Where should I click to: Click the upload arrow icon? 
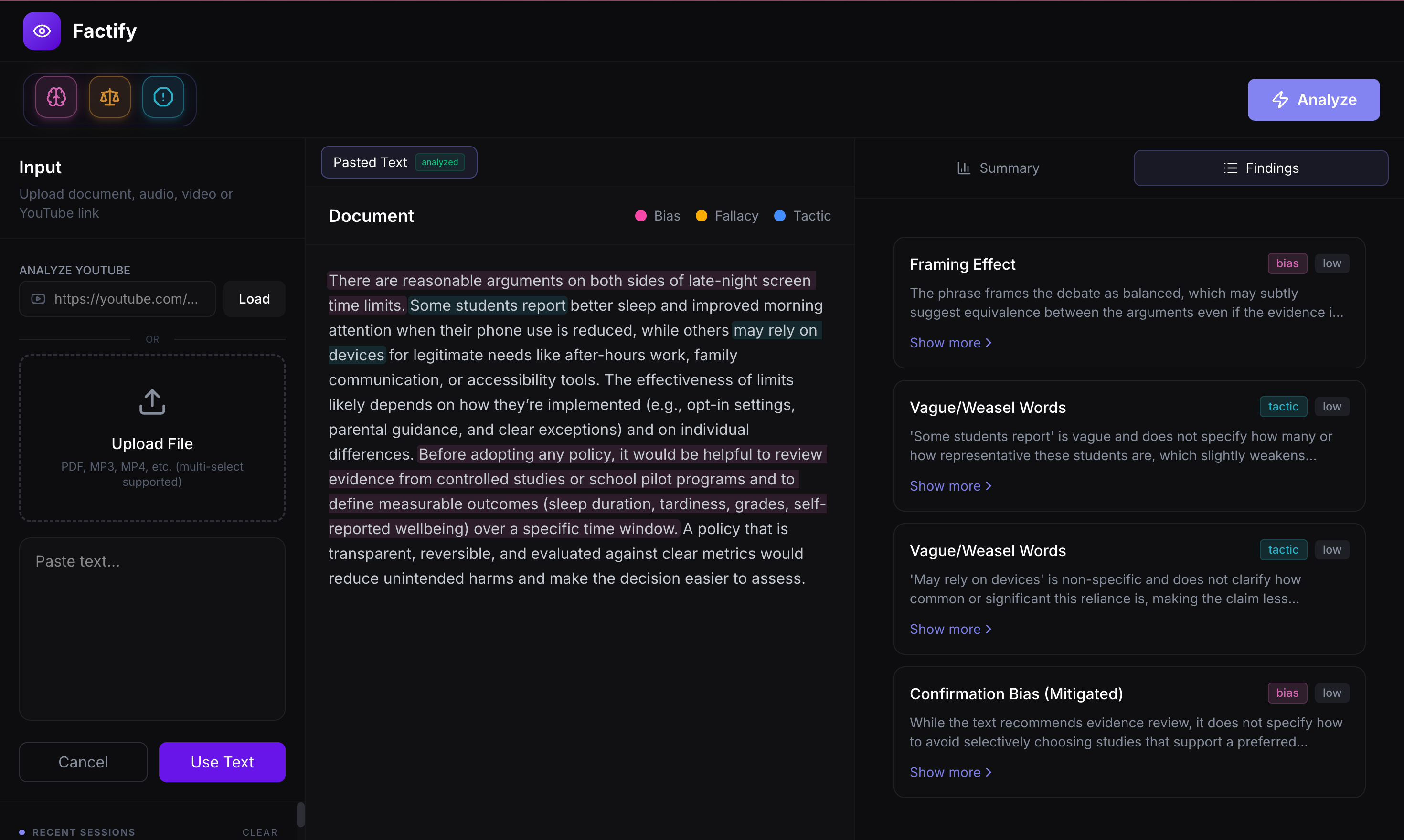point(152,402)
